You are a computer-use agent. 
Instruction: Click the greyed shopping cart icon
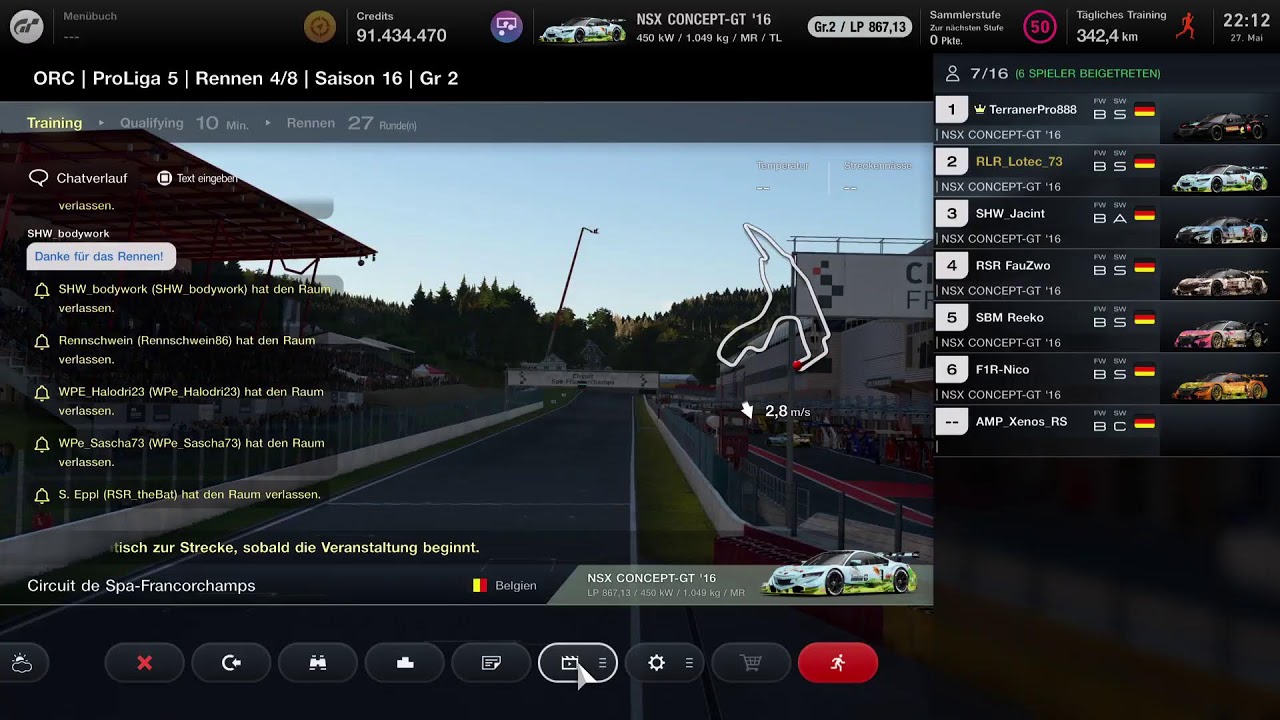pyautogui.click(x=751, y=663)
